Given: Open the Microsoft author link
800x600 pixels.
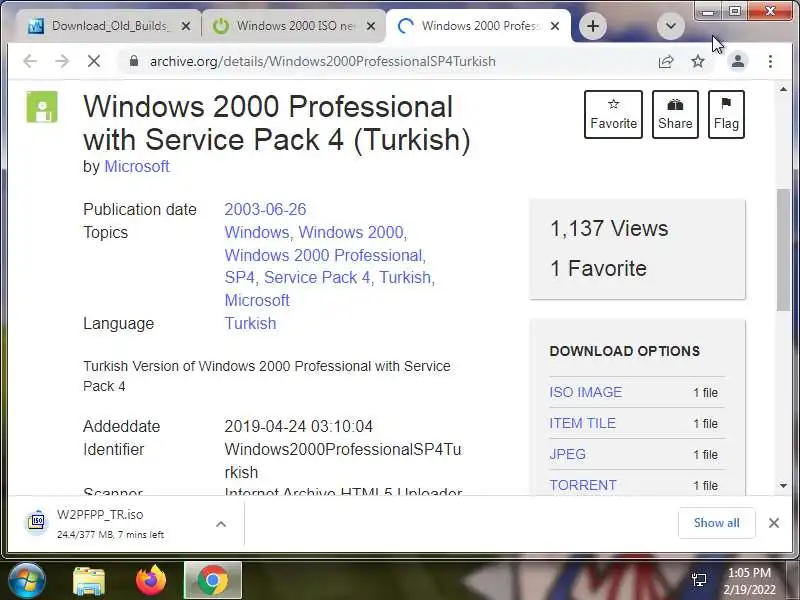Looking at the screenshot, I should click(137, 166).
